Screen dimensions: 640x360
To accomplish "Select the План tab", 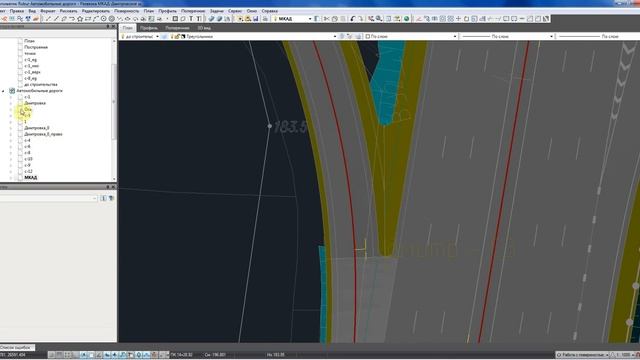I will [128, 28].
